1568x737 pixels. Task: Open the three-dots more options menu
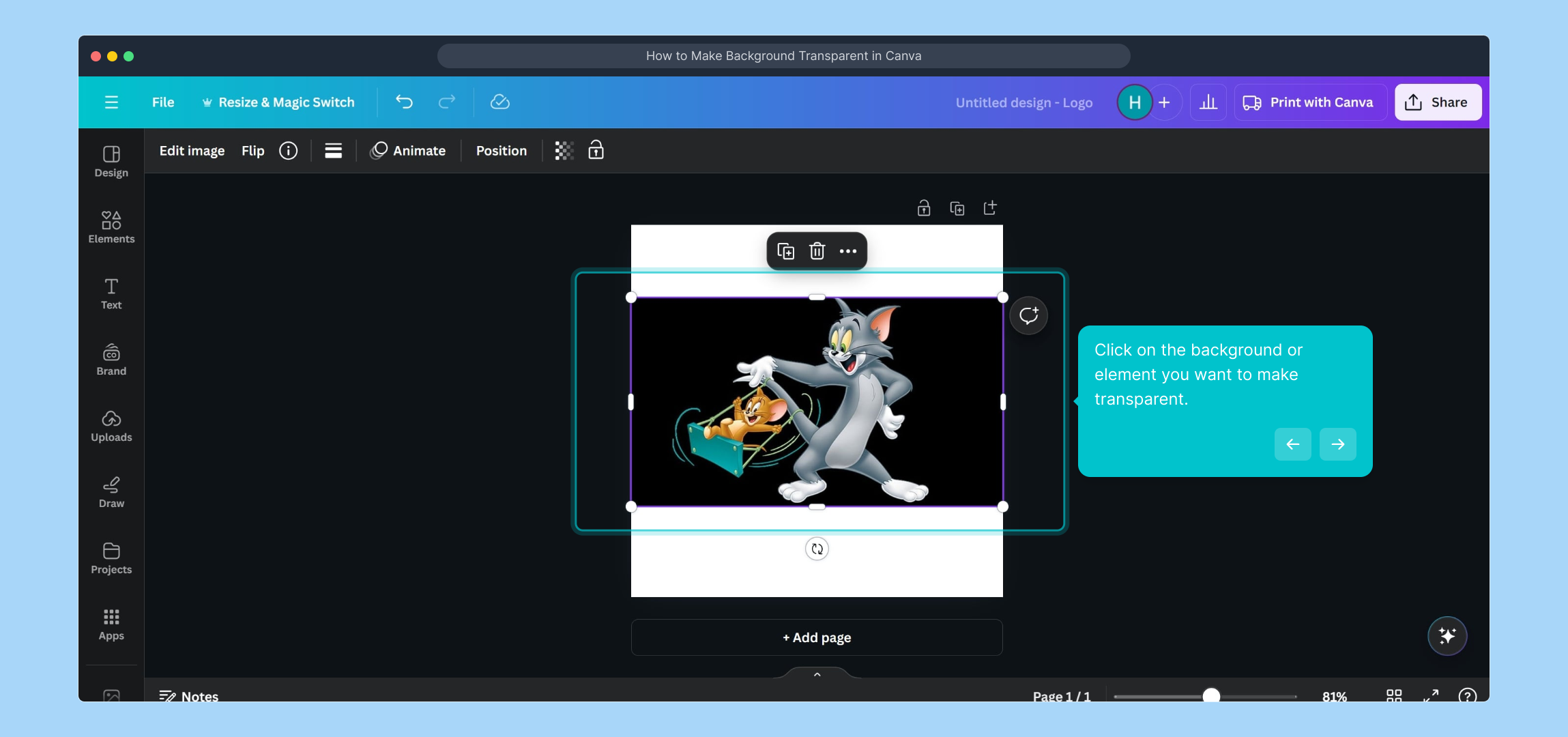848,251
